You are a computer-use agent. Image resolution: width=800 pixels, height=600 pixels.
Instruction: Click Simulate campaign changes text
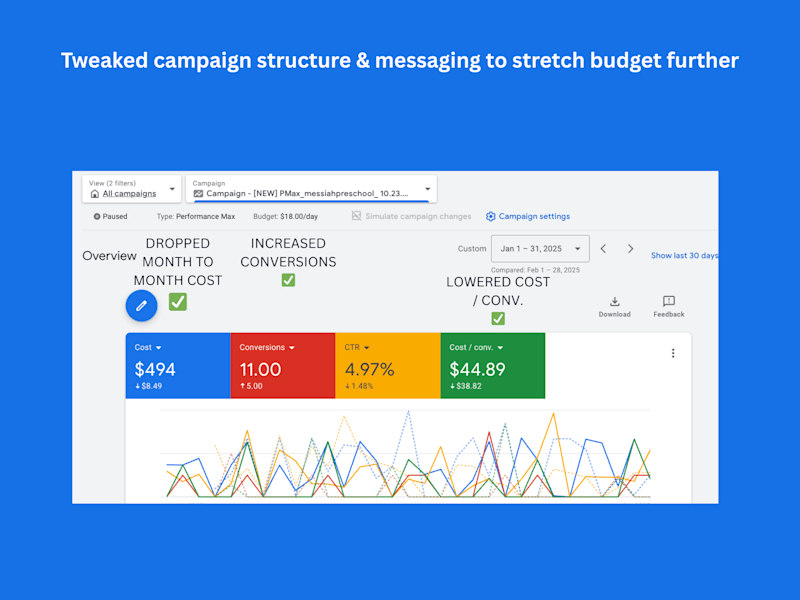click(x=418, y=216)
